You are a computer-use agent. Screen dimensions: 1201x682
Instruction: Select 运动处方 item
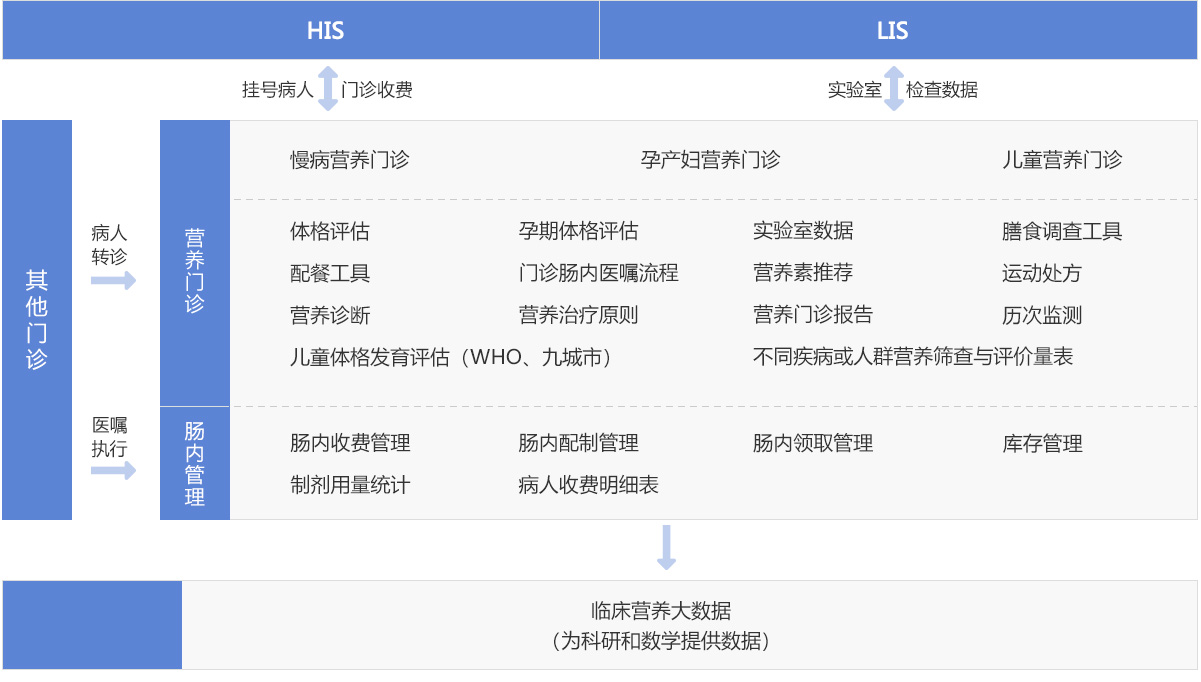point(1042,273)
